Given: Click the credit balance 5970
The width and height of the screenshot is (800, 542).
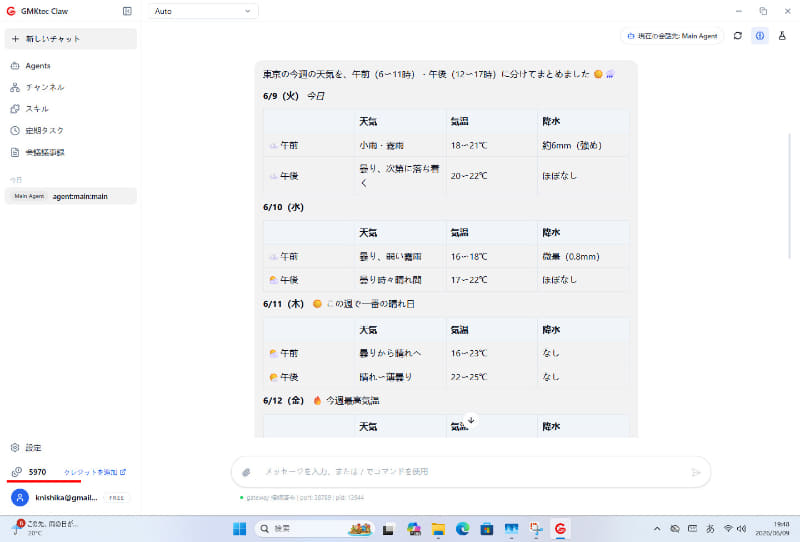Looking at the screenshot, I should [x=37, y=472].
